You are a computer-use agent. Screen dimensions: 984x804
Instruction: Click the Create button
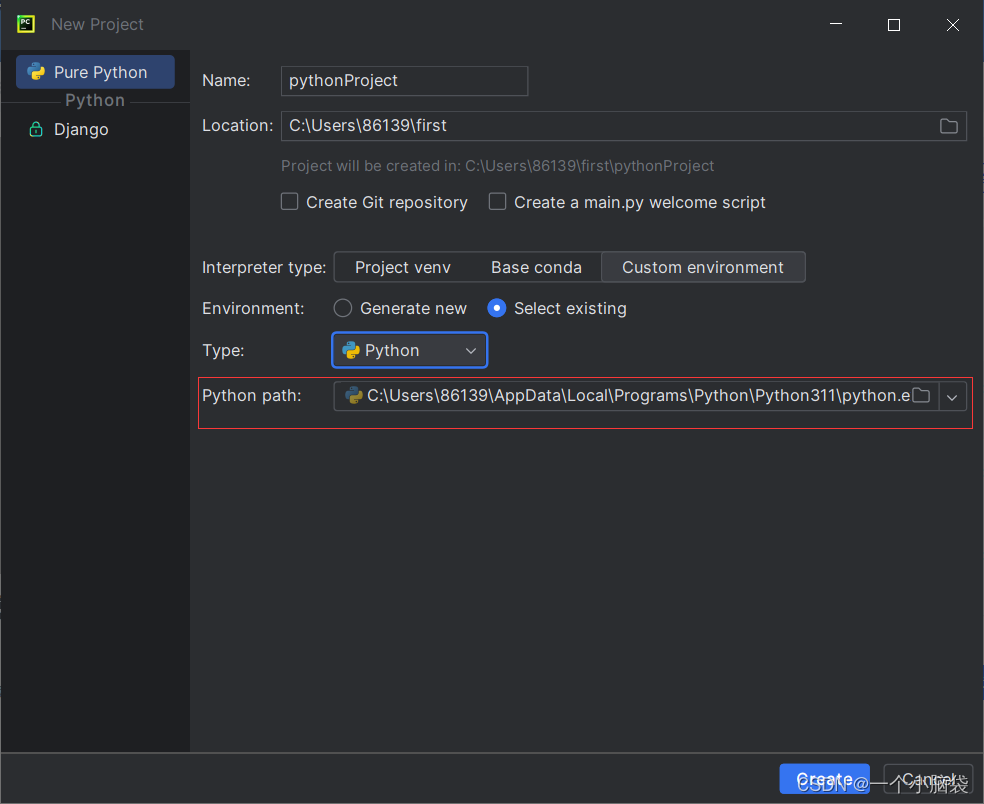point(824,779)
